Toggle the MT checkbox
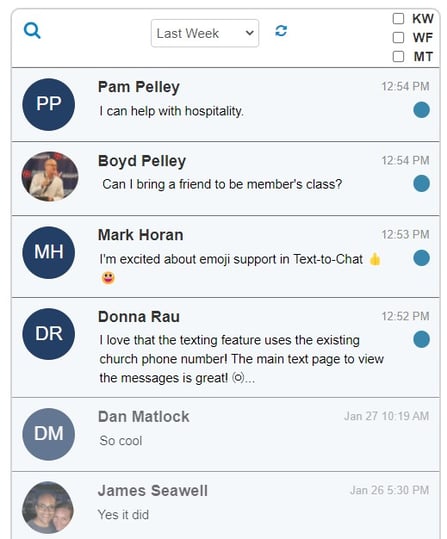447x539 pixels. (398, 56)
